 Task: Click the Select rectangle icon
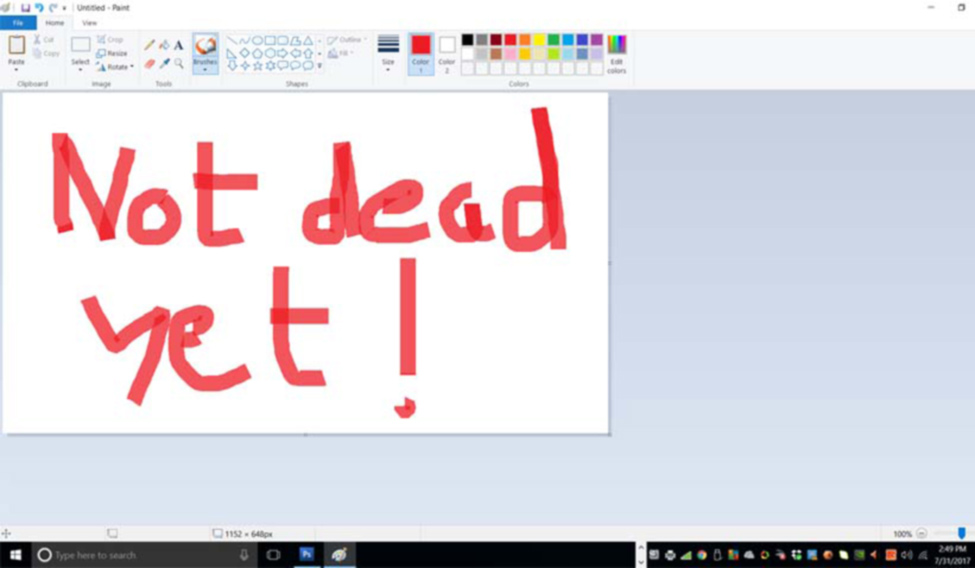click(80, 44)
